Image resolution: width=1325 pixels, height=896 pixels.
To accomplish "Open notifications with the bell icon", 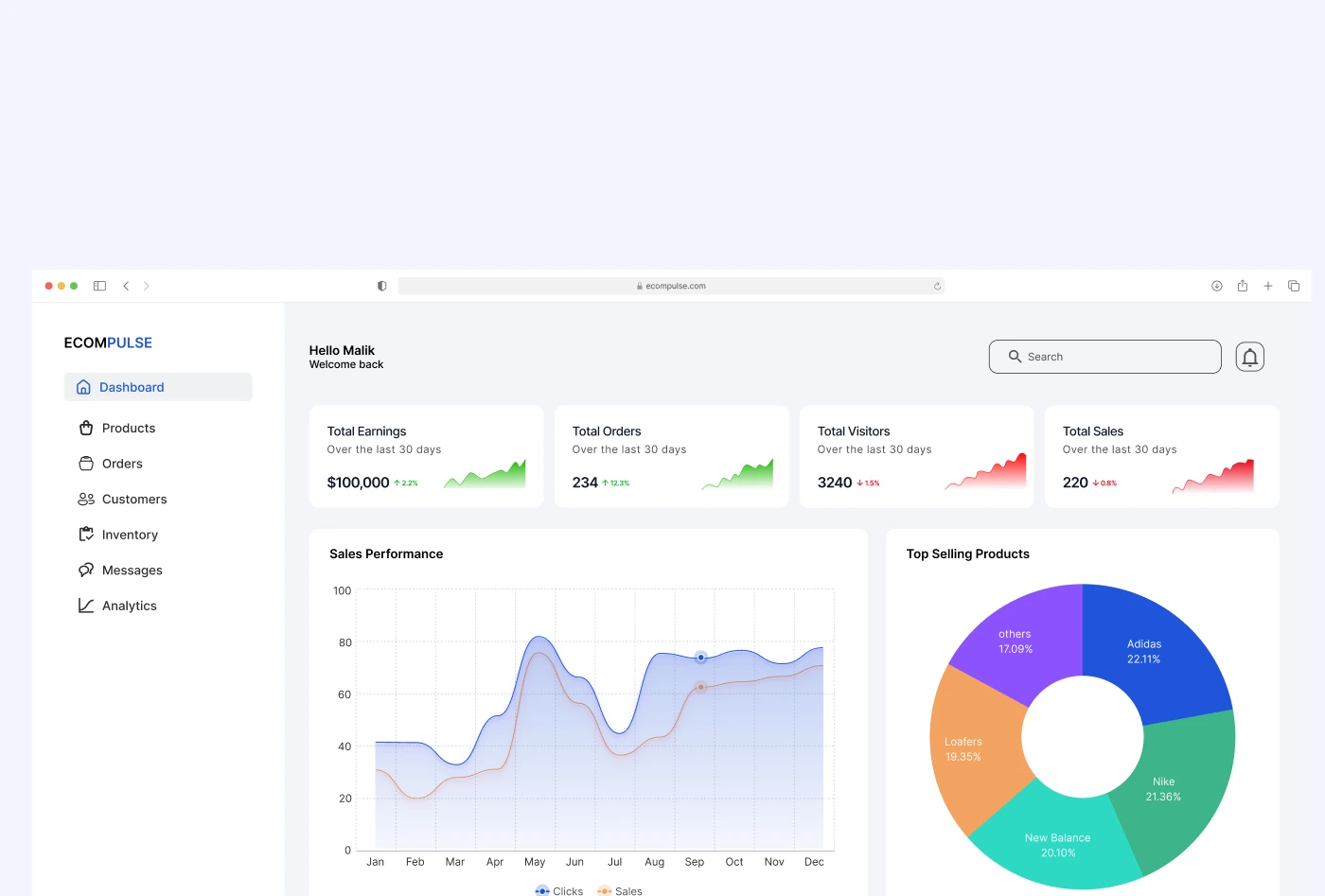I will [1250, 357].
